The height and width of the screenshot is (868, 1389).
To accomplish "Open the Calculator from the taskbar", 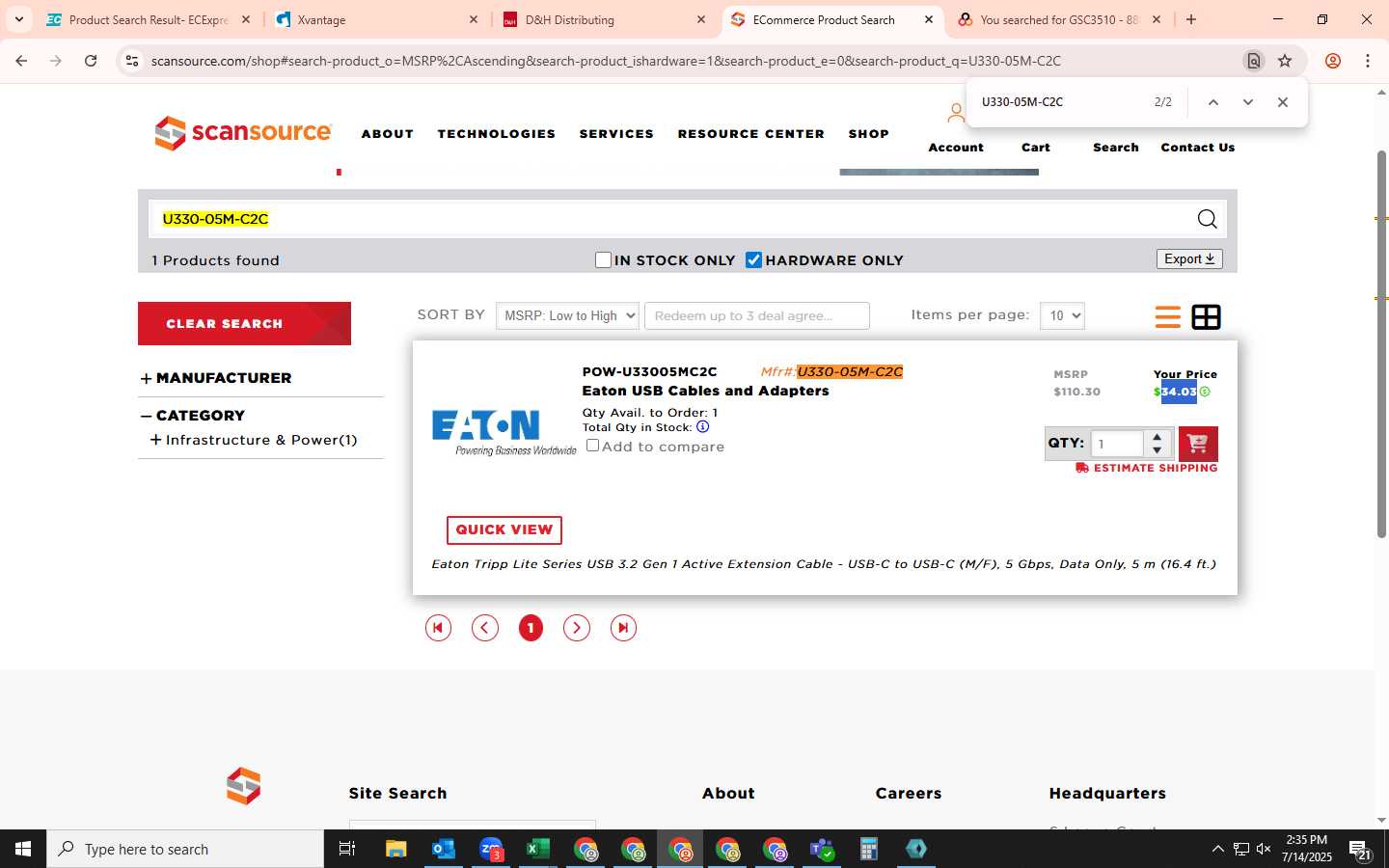I will (869, 849).
